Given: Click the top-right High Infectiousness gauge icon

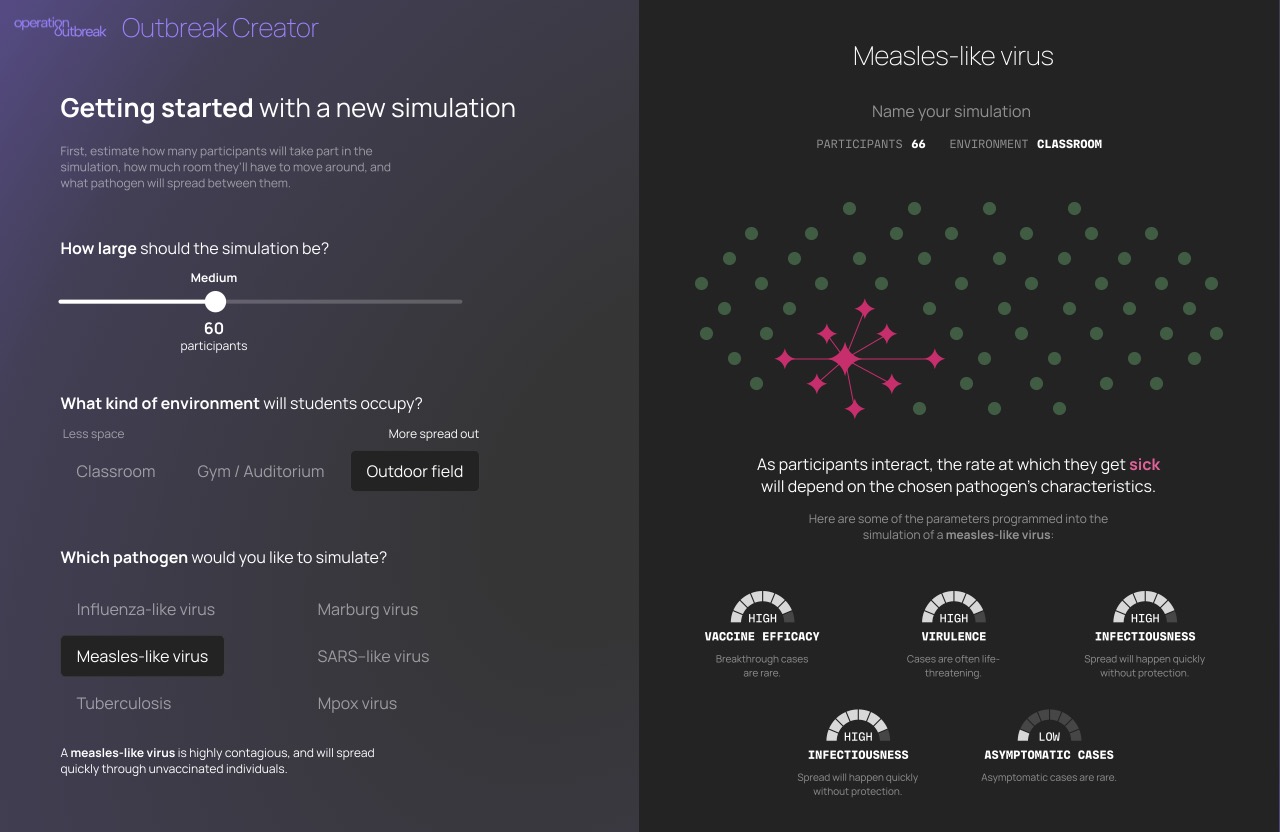Looking at the screenshot, I should [x=1144, y=608].
